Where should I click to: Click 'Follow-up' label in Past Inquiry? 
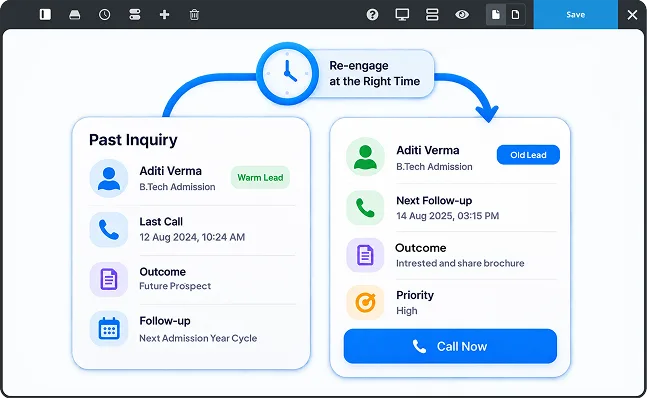tap(165, 321)
